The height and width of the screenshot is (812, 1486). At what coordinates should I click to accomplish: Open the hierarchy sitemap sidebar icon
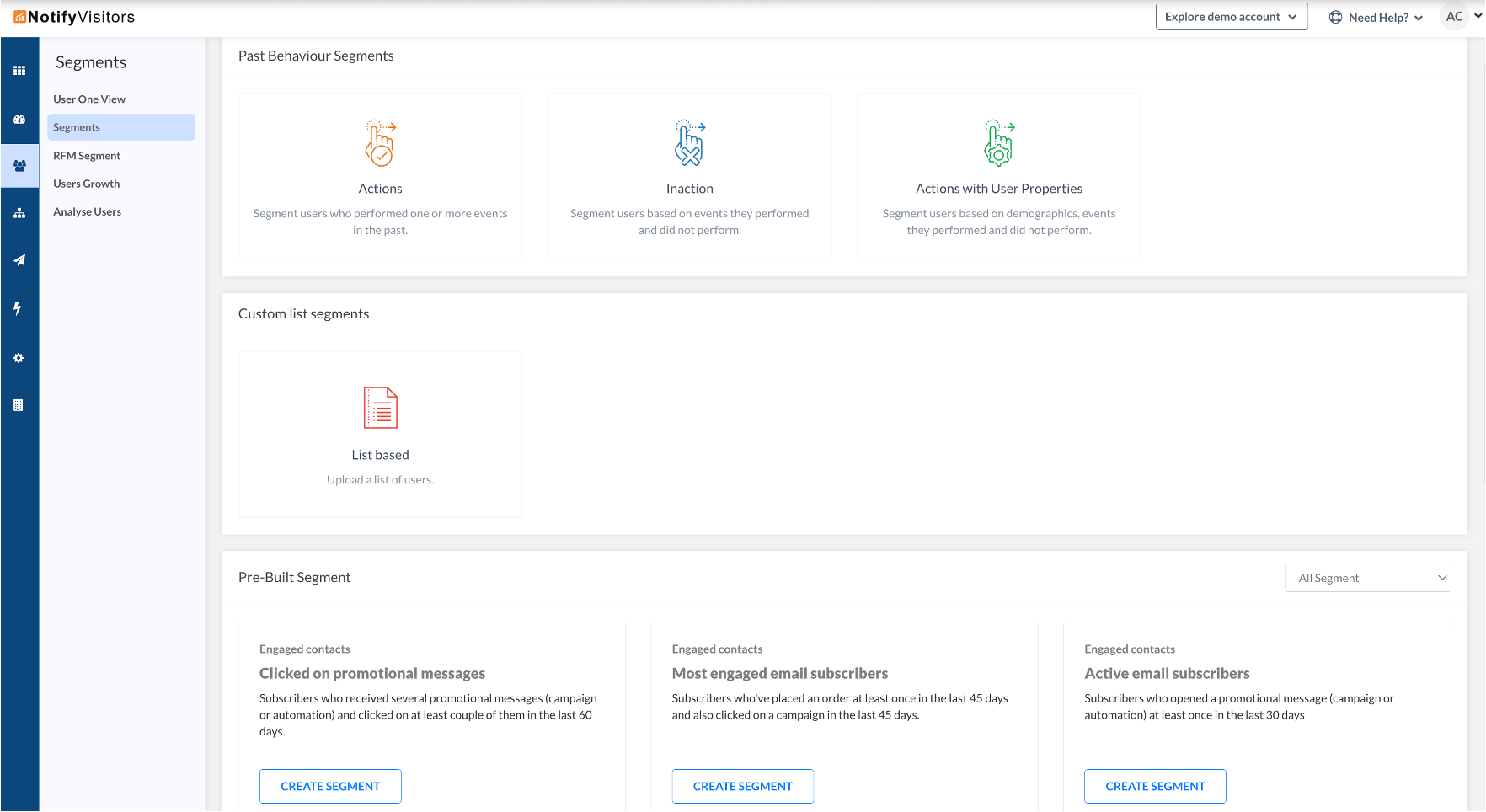(19, 213)
